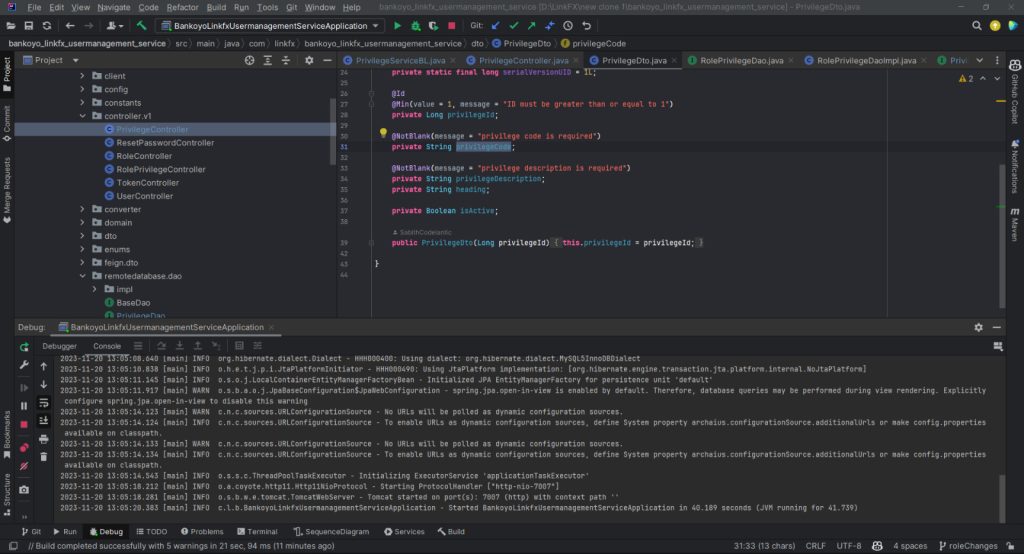Click the yellow intention lightbulb in editor

tap(382, 133)
